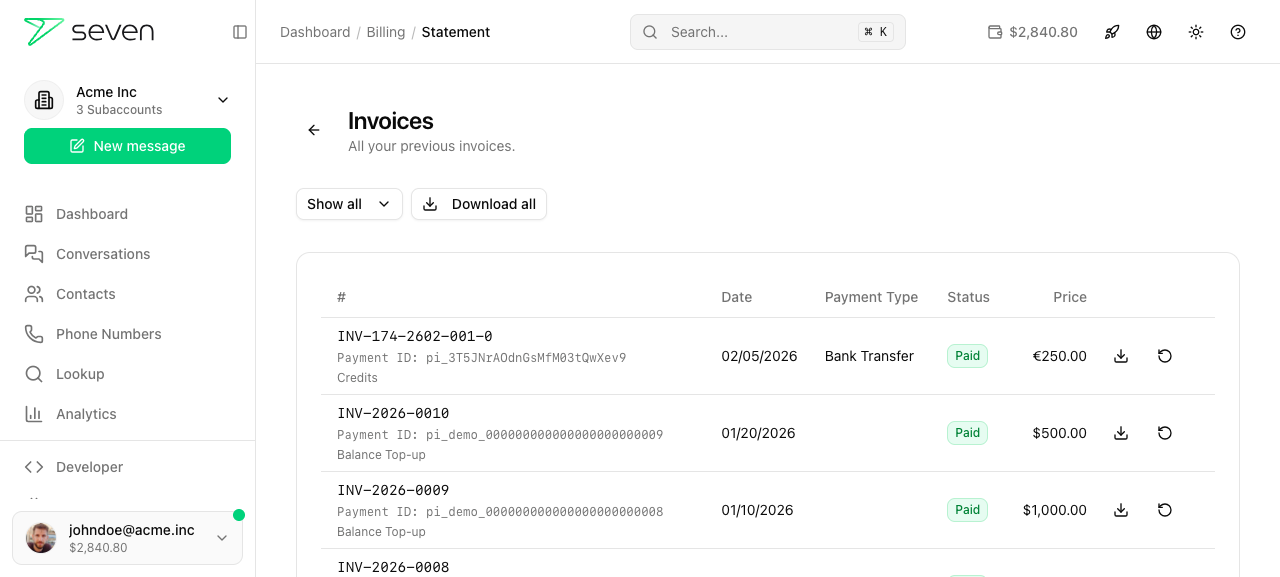Click the ⌘ K shortcut badge
The image size is (1280, 577).
coord(876,32)
